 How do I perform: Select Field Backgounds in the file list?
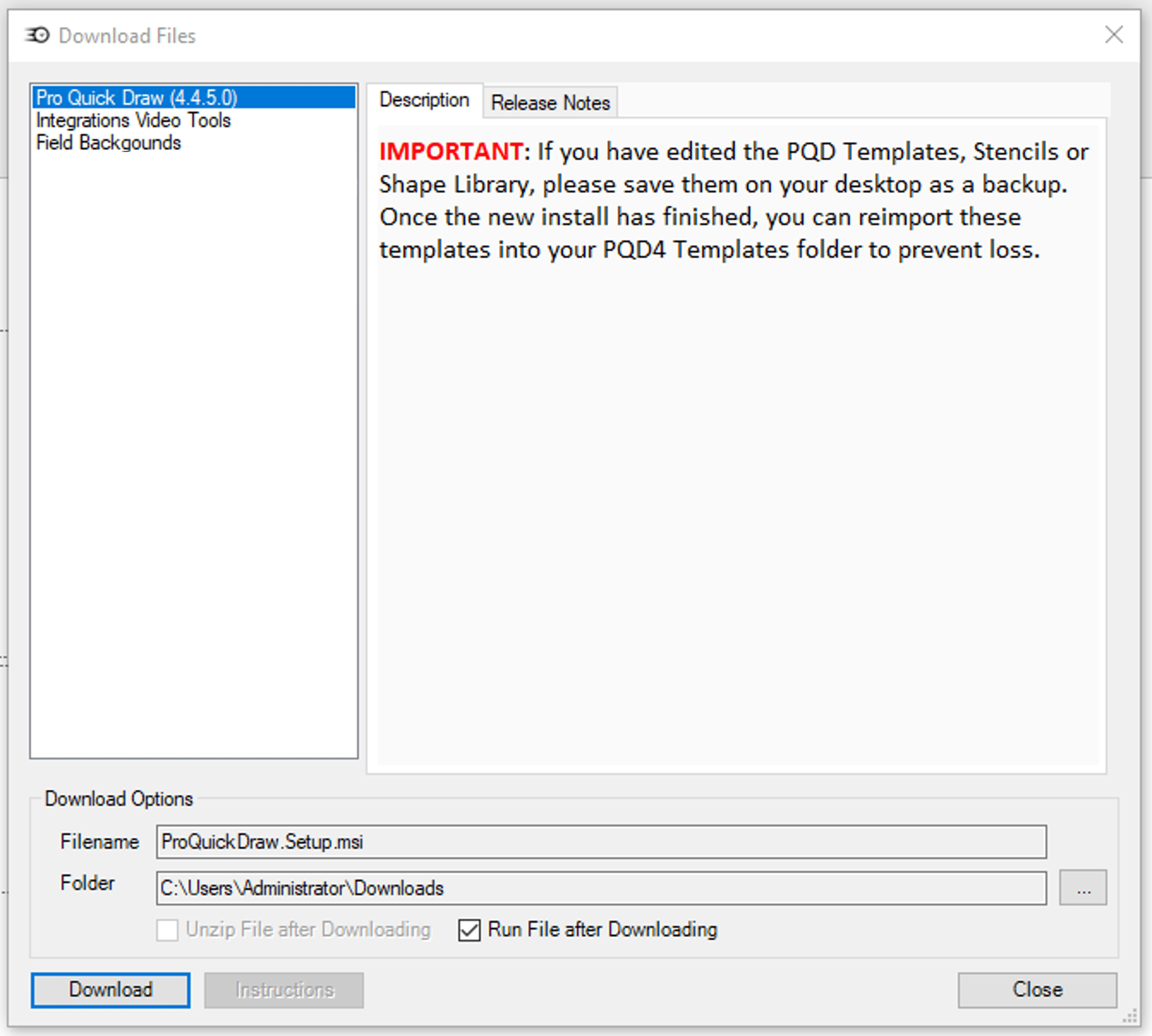[x=108, y=142]
